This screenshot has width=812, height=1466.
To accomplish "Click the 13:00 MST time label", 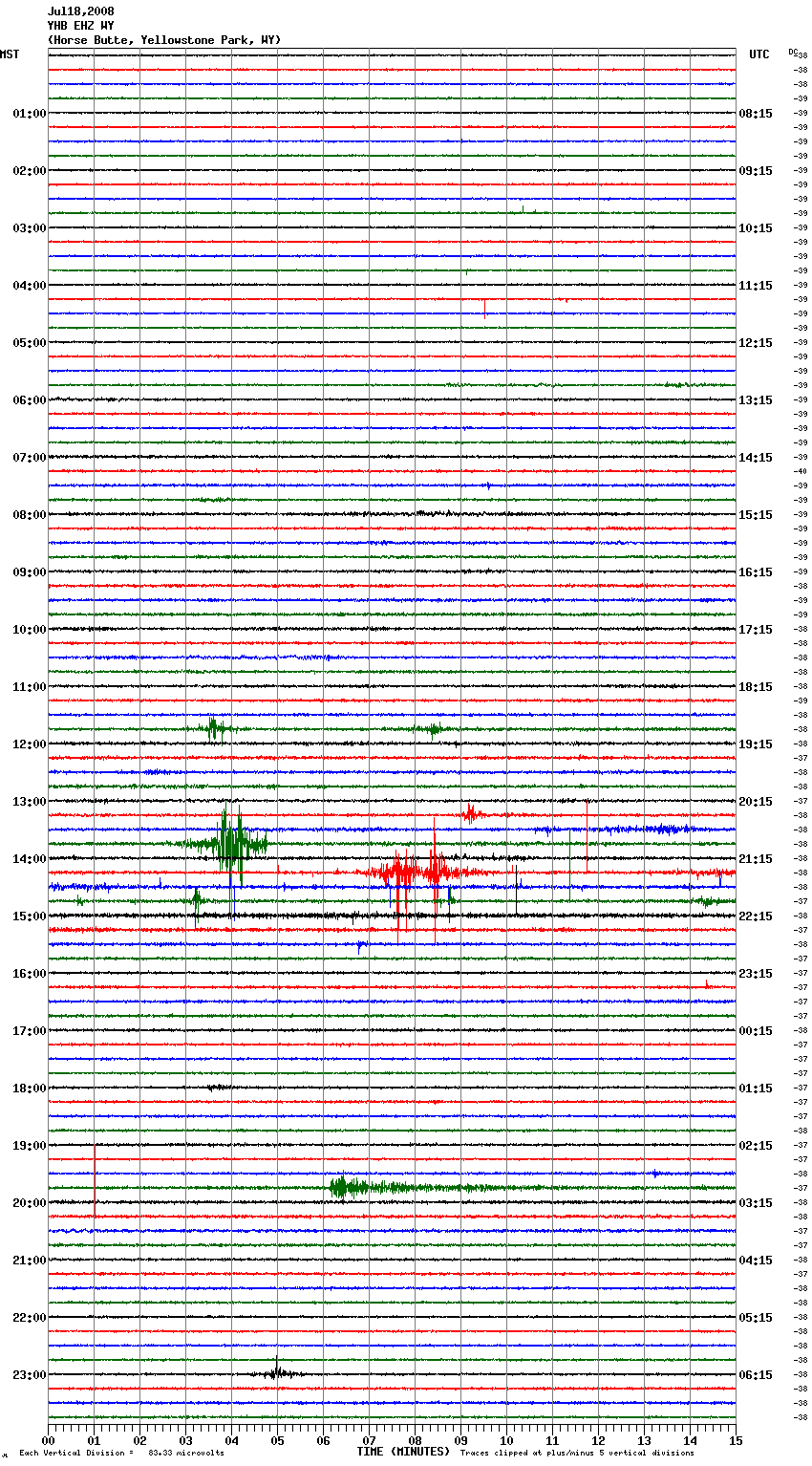I will 29,802.
